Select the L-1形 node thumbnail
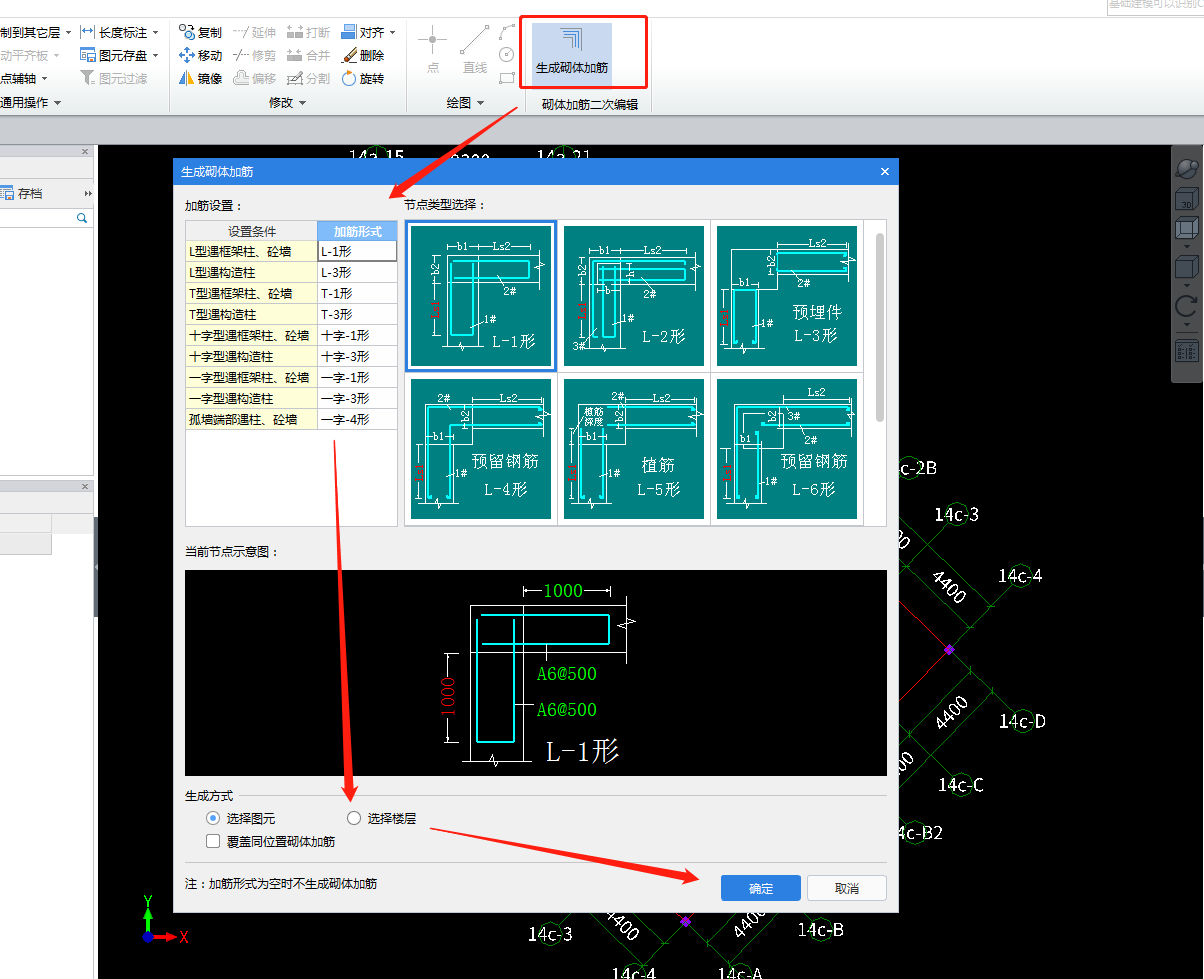This screenshot has height=979, width=1204. 481,296
